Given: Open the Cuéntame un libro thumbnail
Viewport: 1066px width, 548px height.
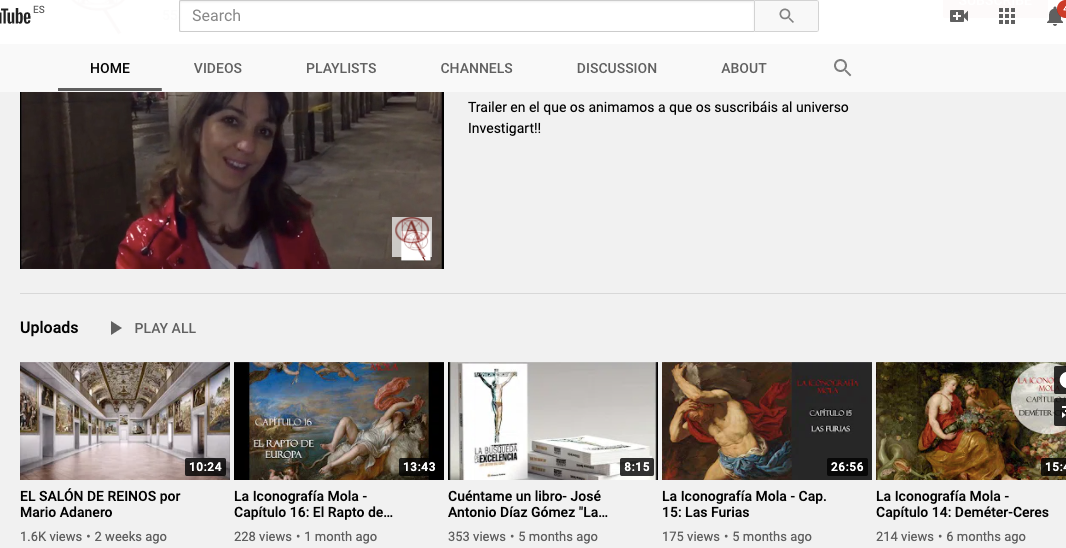Looking at the screenshot, I should (553, 421).
